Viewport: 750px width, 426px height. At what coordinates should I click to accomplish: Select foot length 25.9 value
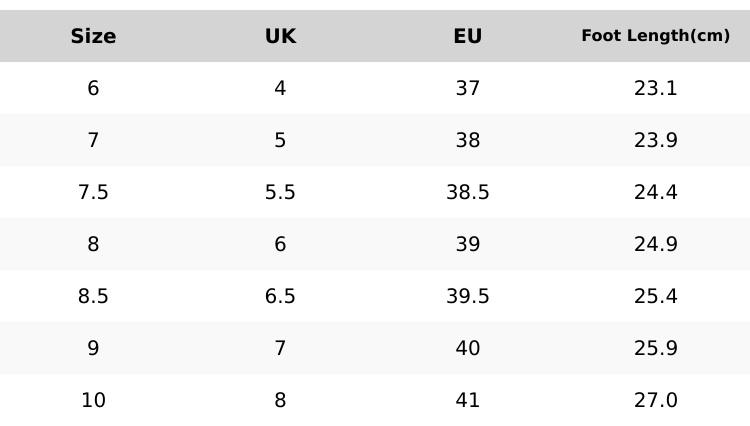point(655,348)
